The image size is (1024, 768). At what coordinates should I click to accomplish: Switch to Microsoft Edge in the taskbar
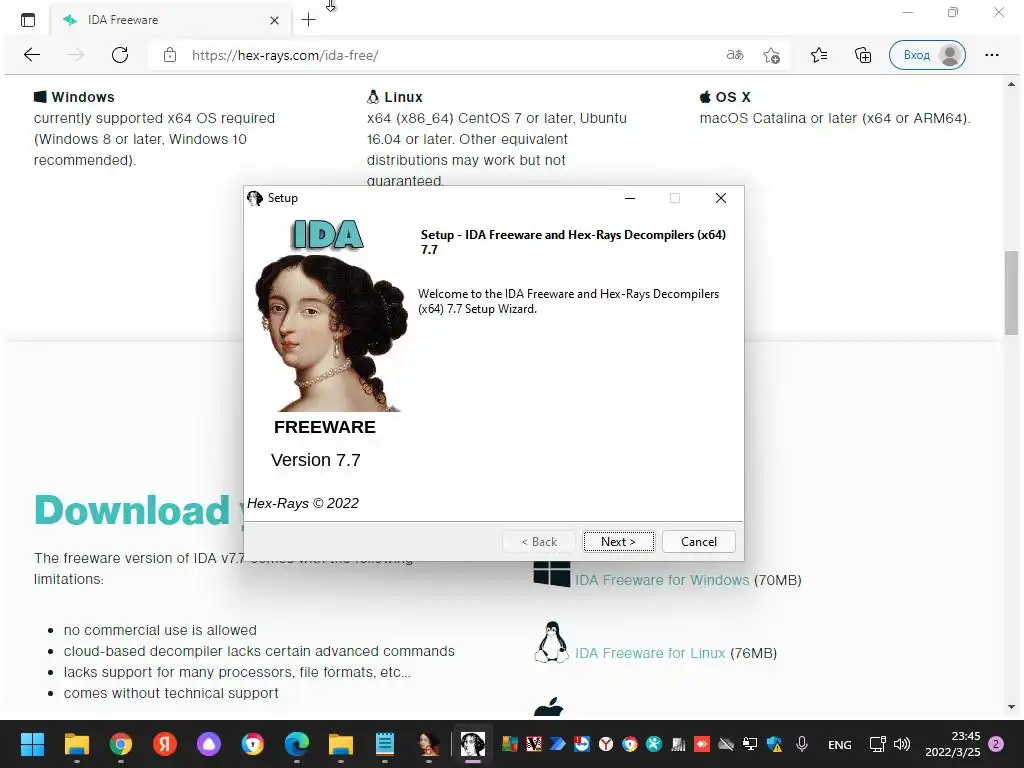pos(296,744)
